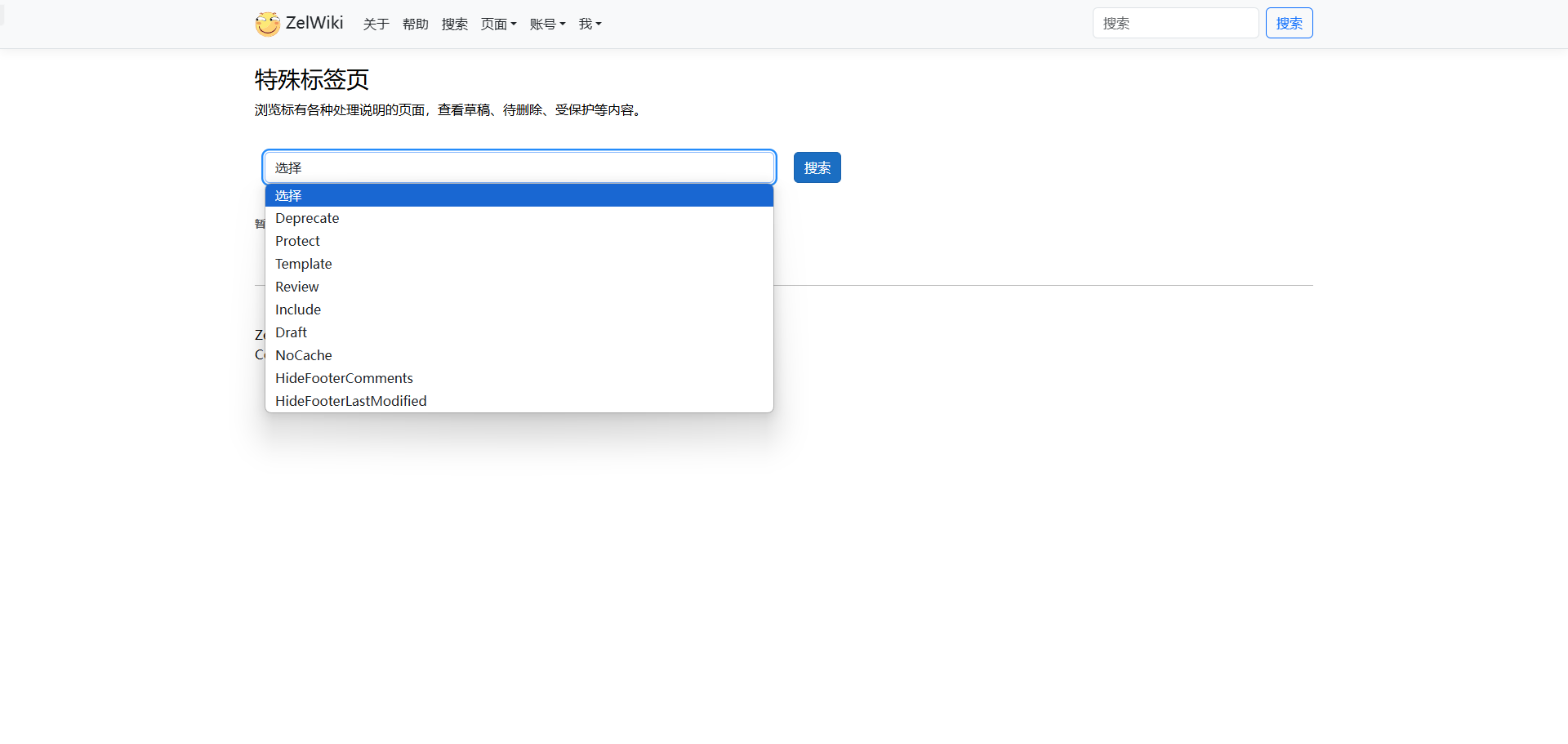The image size is (1568, 744).
Task: Expand the 我 dropdown menu
Action: [590, 24]
